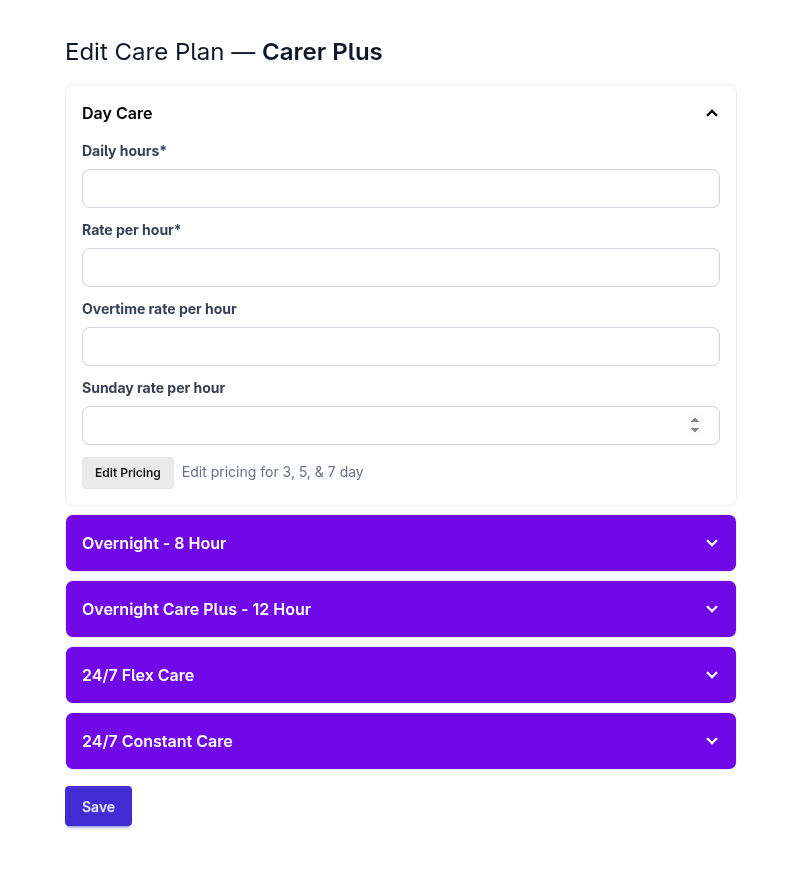Click the "Overtime rate per hour" label
Viewport: 808px width, 890px height.
tap(159, 309)
